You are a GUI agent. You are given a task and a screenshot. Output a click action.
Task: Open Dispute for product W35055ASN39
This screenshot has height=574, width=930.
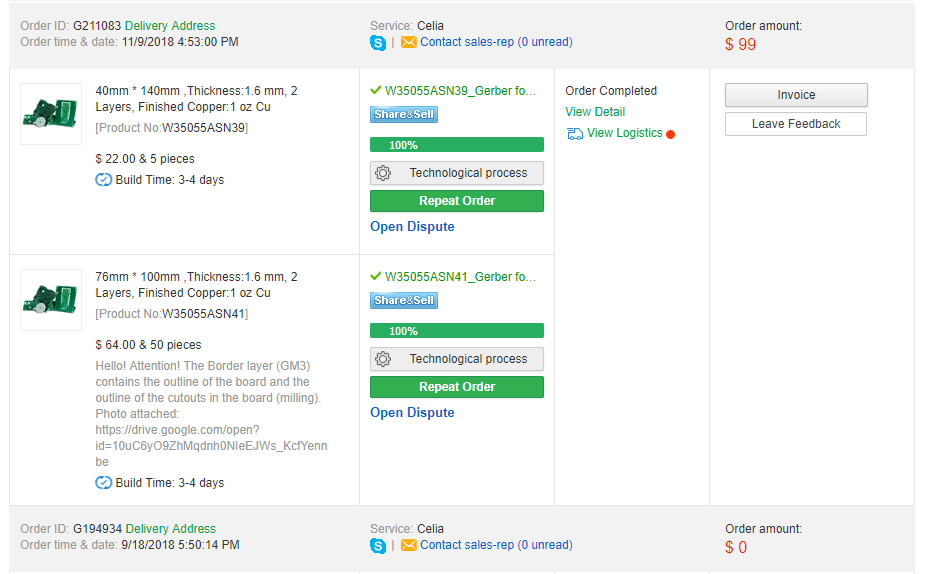click(412, 227)
